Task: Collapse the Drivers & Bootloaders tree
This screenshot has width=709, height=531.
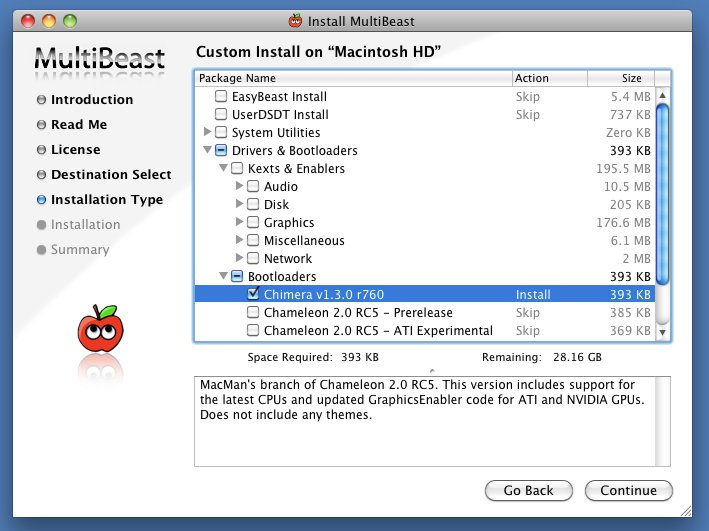Action: point(207,151)
